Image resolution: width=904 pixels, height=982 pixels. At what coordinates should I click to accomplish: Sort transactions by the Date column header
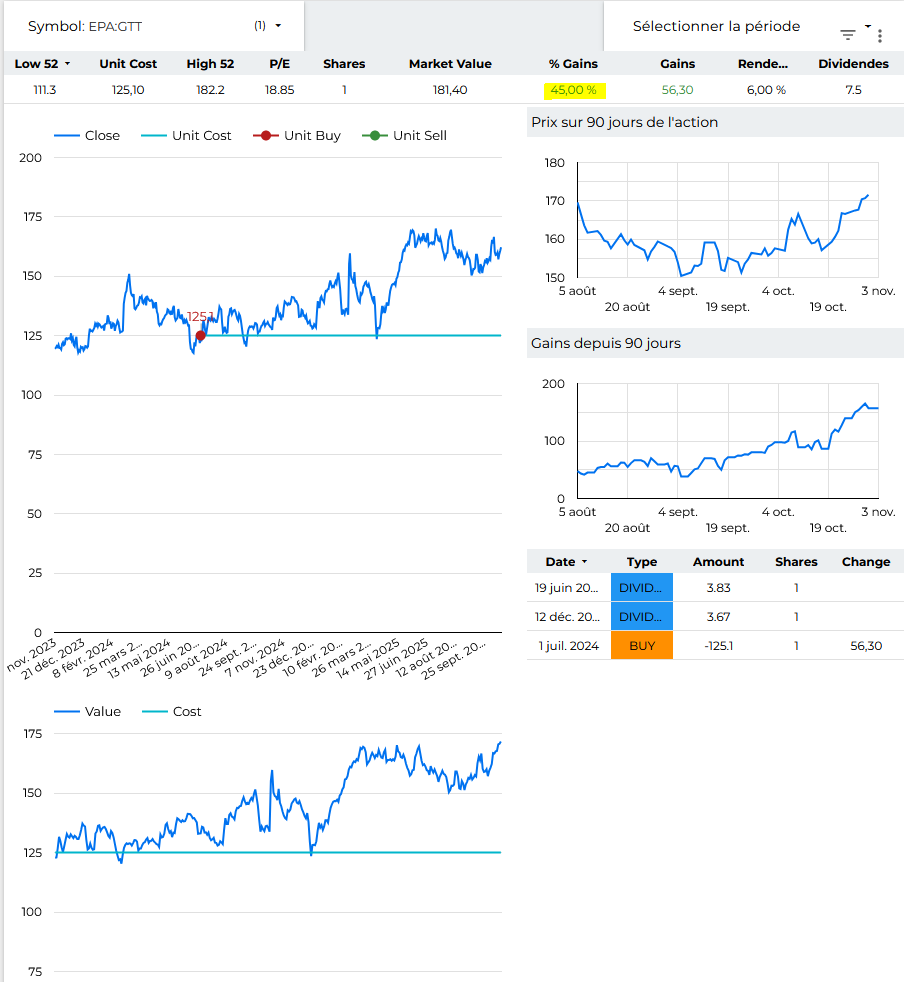(566, 562)
